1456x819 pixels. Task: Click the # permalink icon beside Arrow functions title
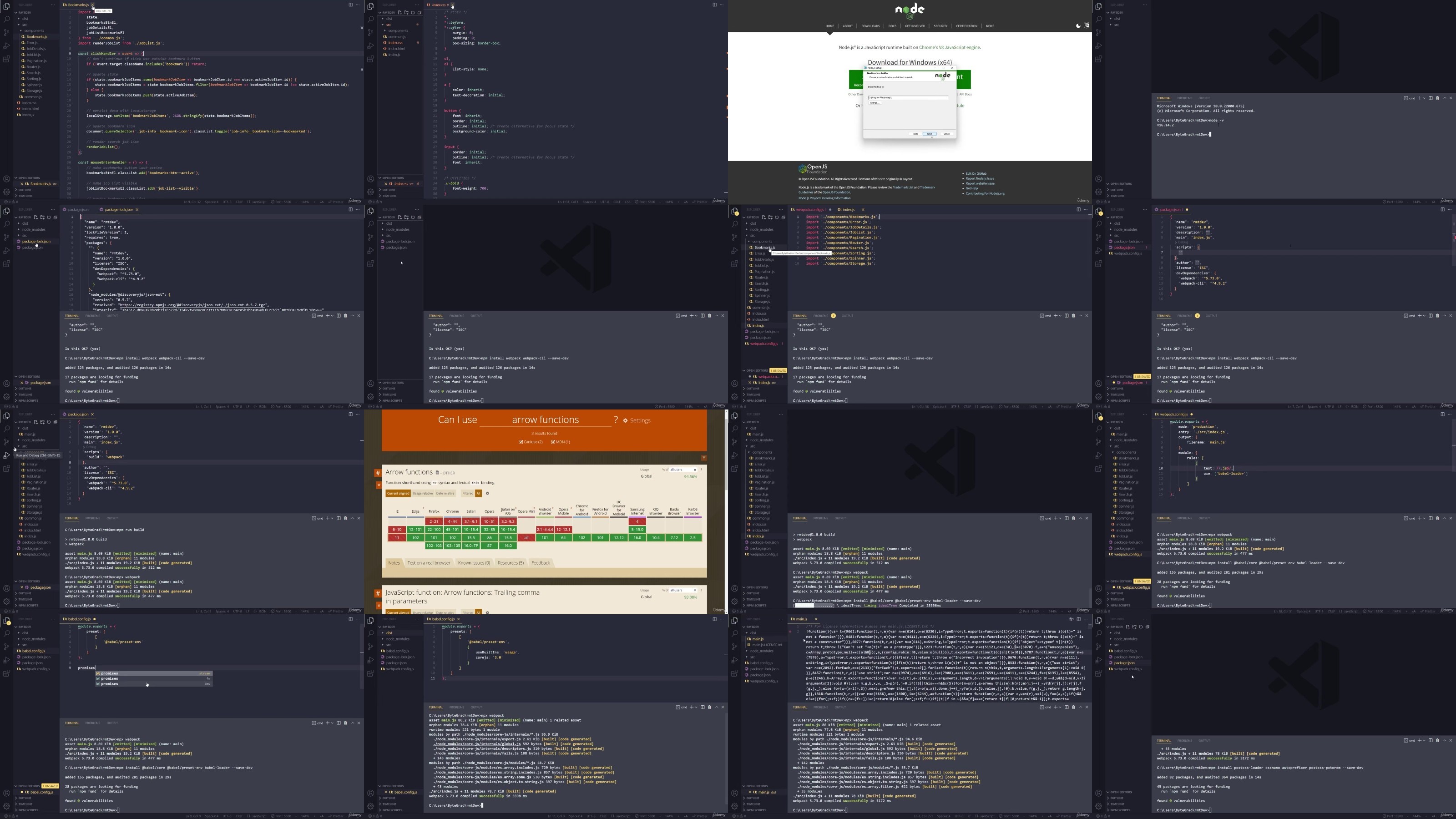point(378,473)
